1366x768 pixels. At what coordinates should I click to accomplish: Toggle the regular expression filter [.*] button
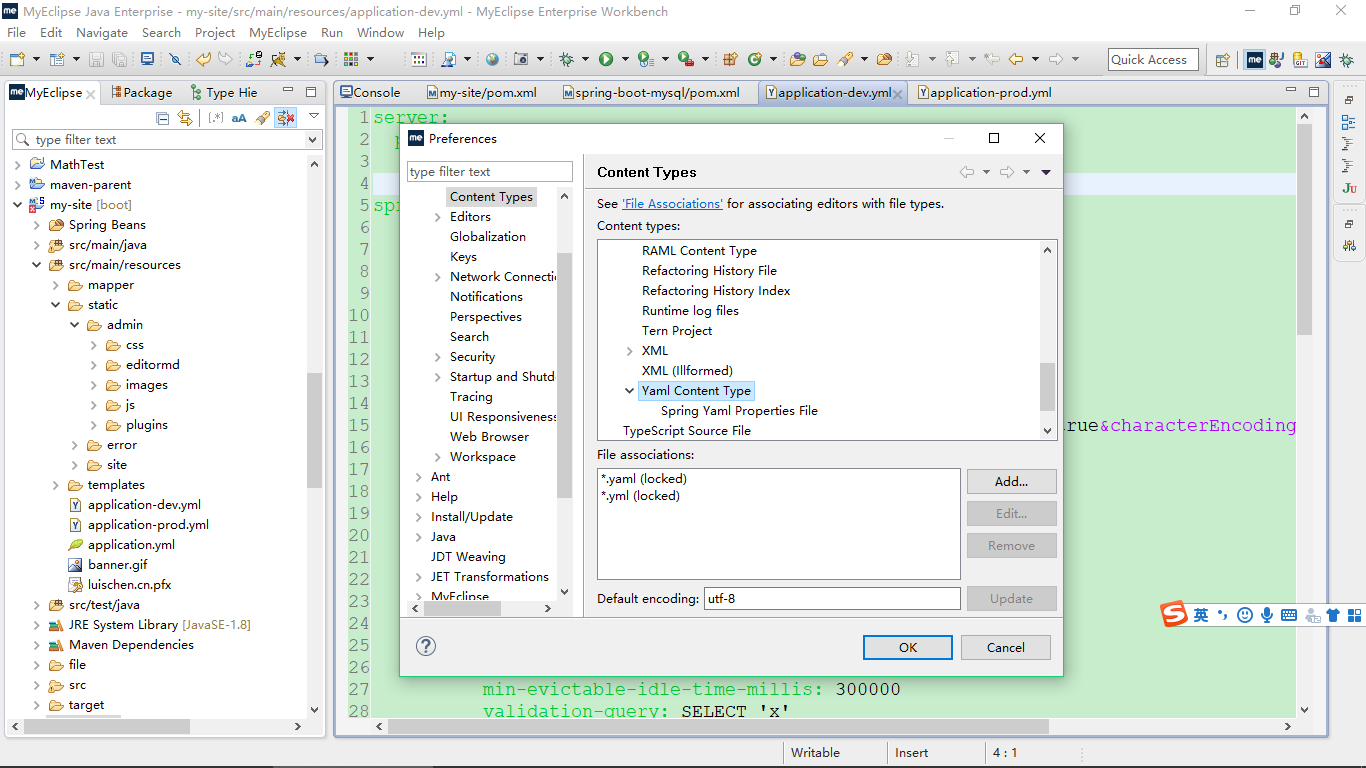tap(215, 118)
